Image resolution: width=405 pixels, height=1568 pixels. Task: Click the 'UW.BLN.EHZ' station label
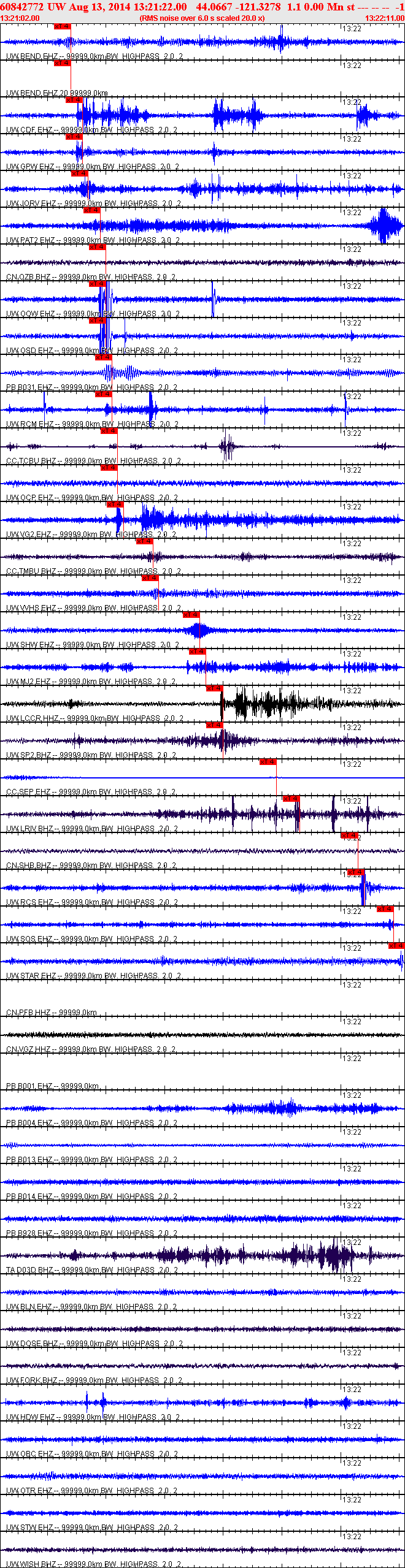(29, 1307)
